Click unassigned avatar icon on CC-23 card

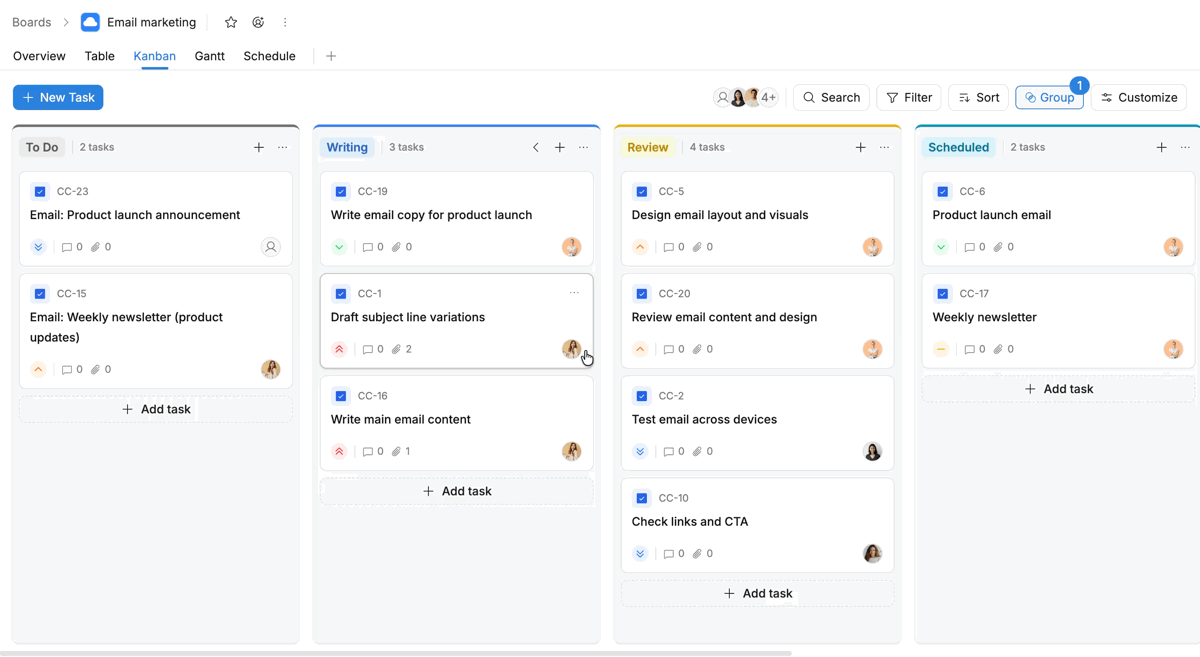point(271,247)
